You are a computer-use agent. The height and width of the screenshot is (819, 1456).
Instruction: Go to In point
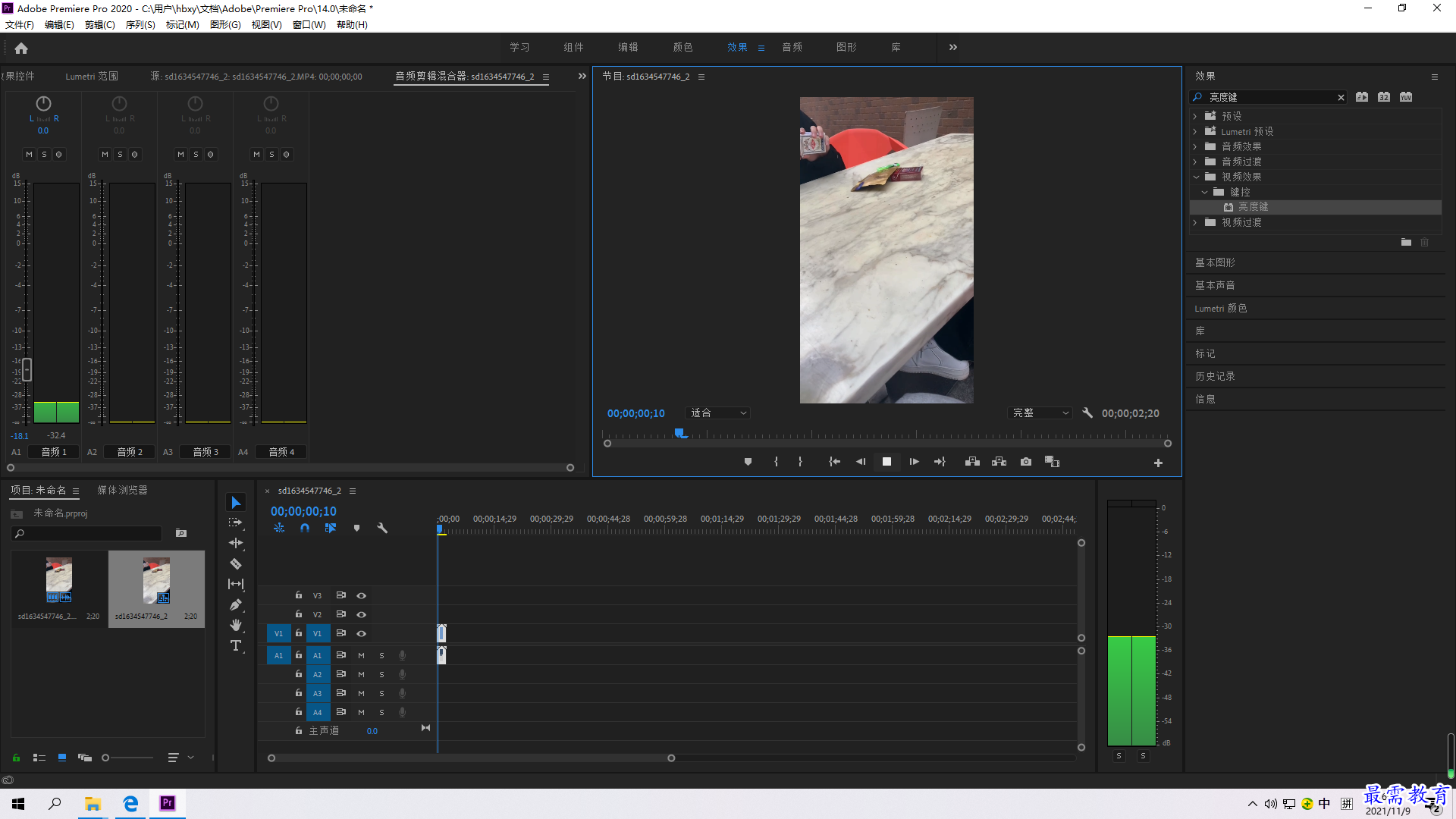click(x=834, y=462)
